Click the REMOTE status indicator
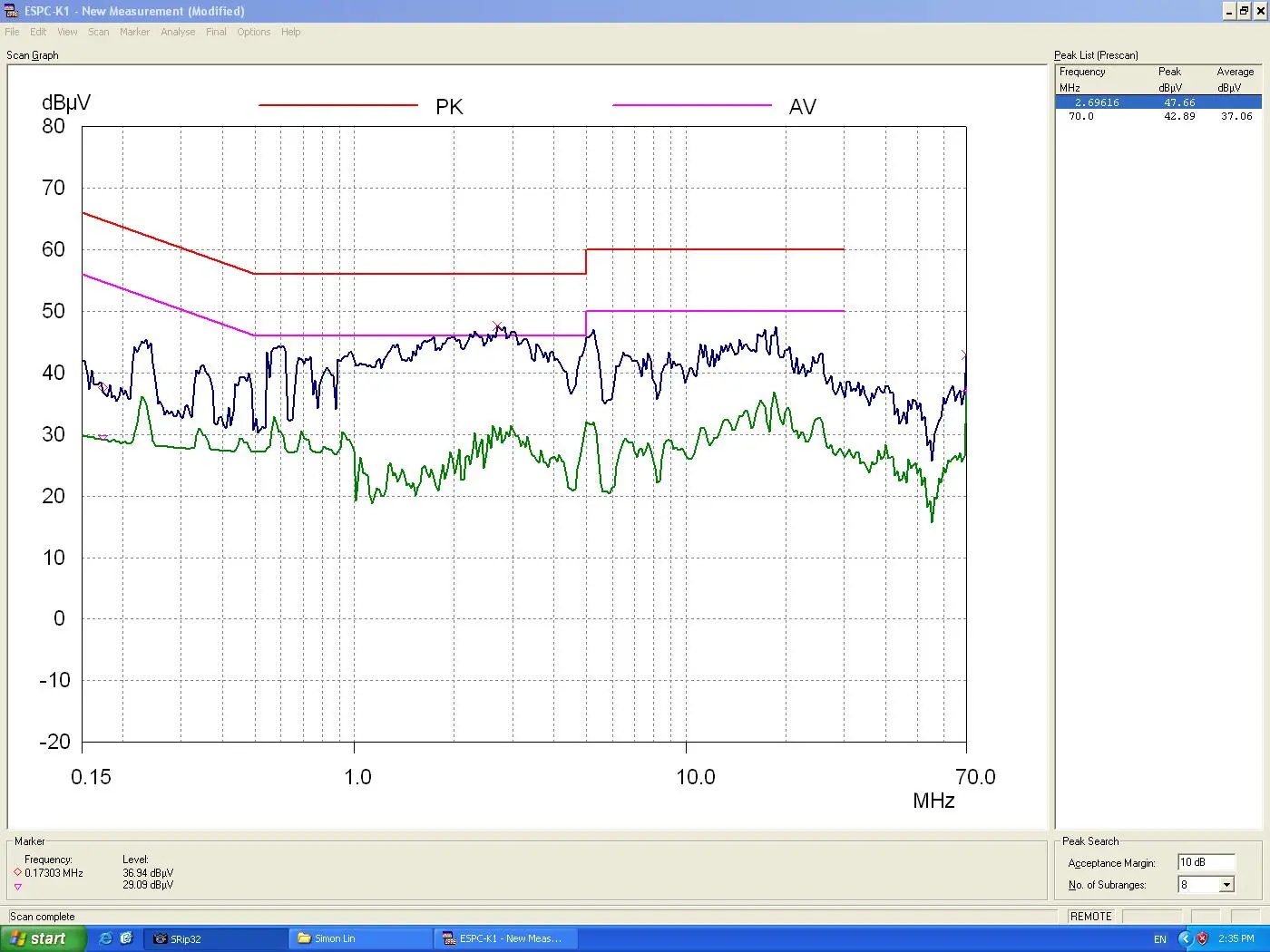Screen dimensions: 1270x952 [1090, 917]
